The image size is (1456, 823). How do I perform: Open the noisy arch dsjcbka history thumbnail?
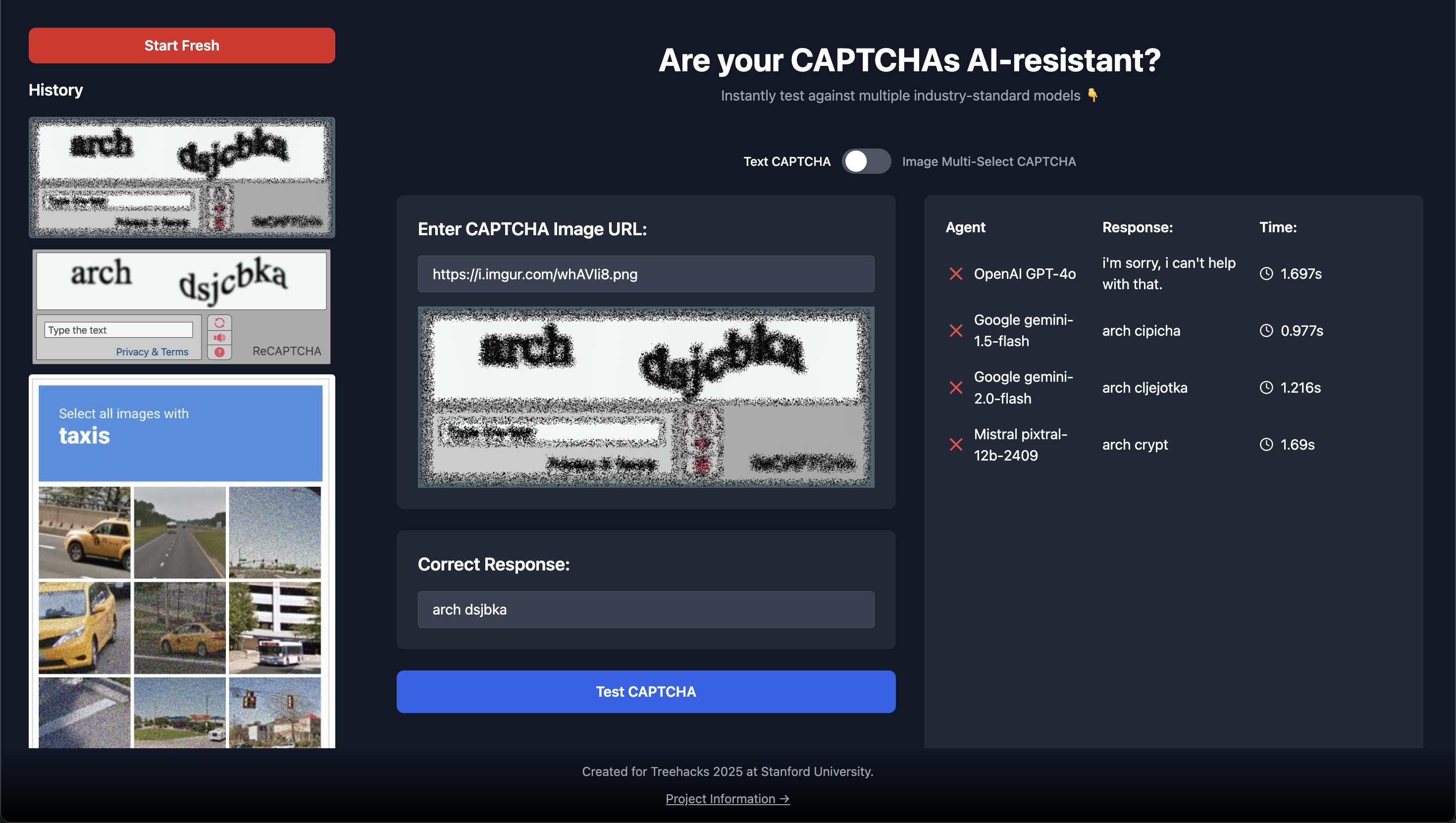[181, 177]
